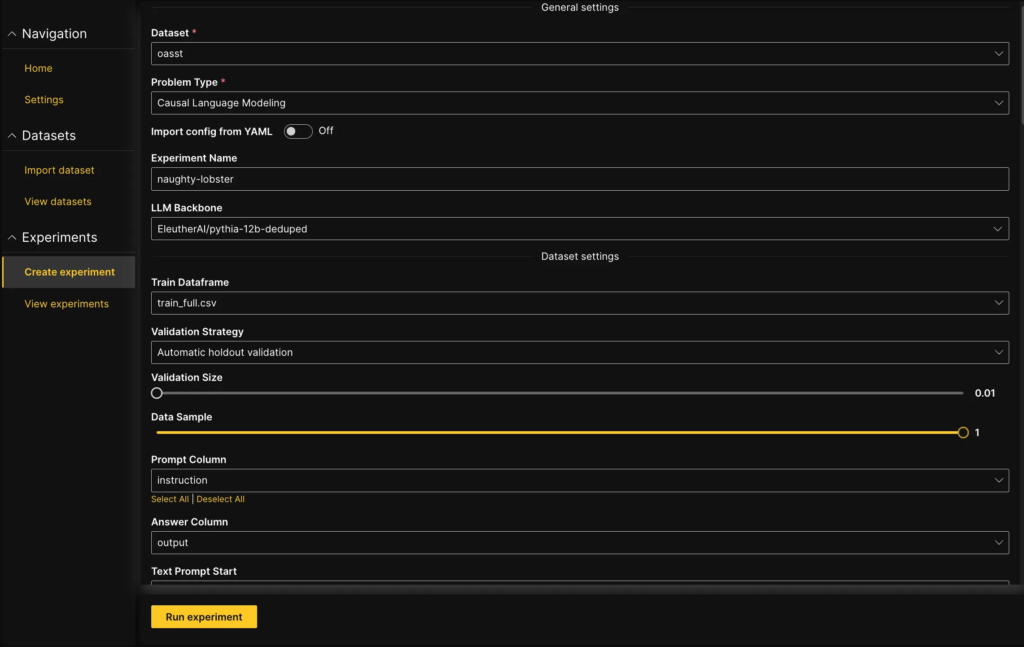Open the Dataset dropdown showing oasst
This screenshot has height=647, width=1024.
click(x=579, y=54)
